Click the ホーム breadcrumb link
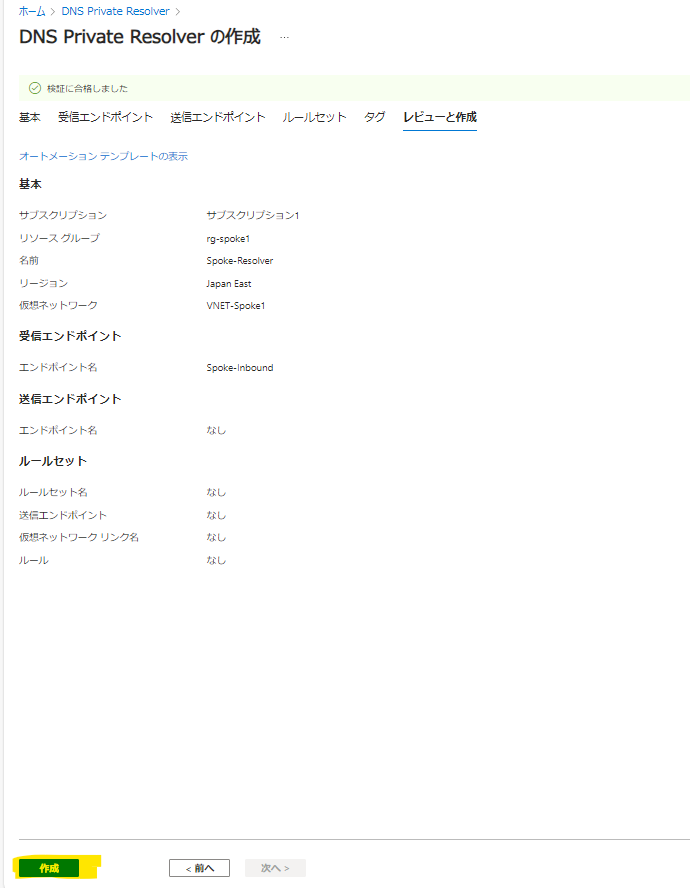Viewport: 690px width, 888px height. [x=32, y=11]
